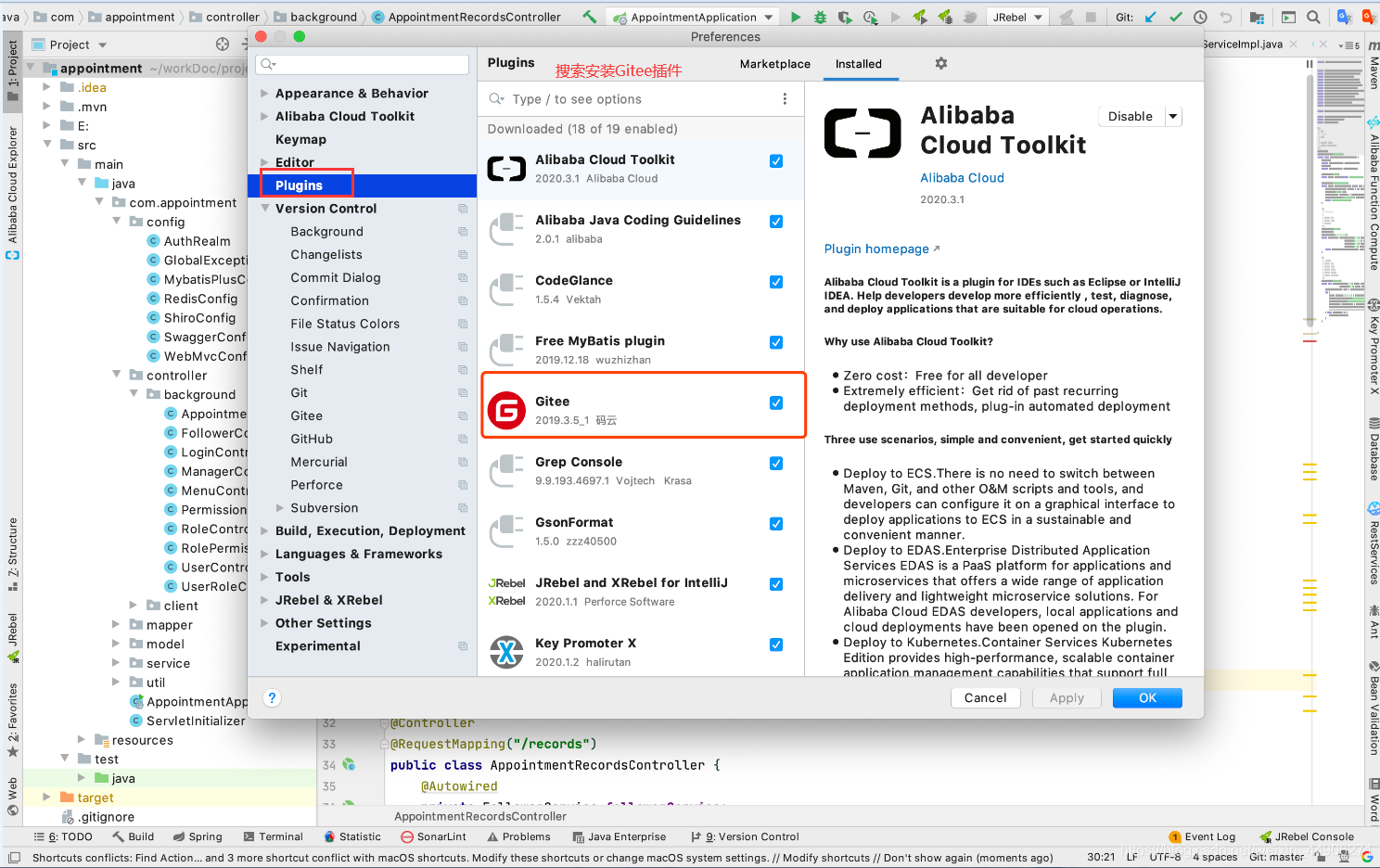Screen dimensions: 1380x868
Task: Open the JRebel toolbar dropdown
Action: pyautogui.click(x=1039, y=17)
